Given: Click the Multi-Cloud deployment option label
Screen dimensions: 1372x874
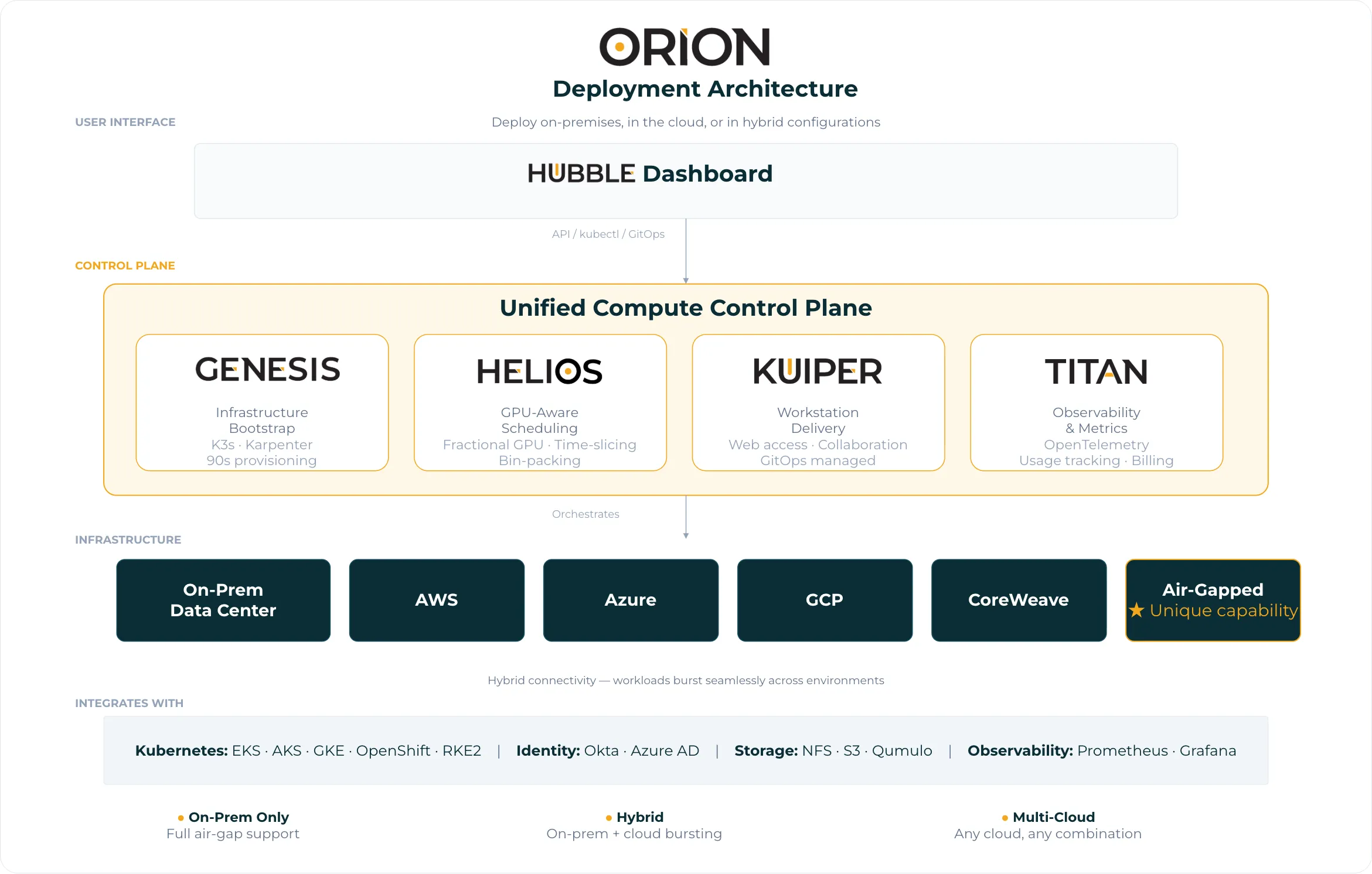Looking at the screenshot, I should click(x=1053, y=817).
